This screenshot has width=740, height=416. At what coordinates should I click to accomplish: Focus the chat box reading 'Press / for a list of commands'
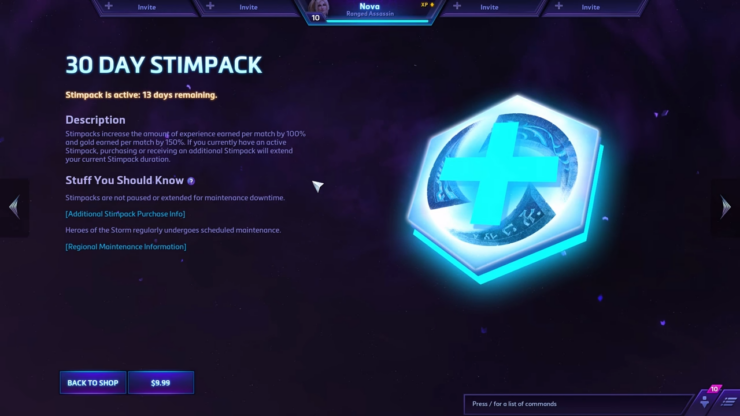point(578,404)
